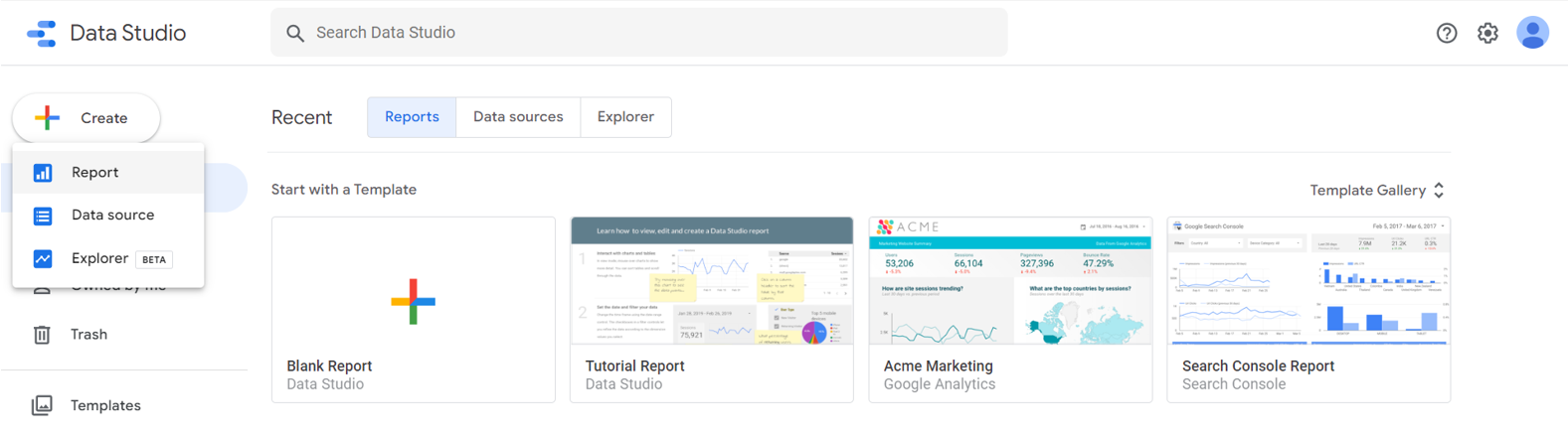Focus the Search Data Studio field
The width and height of the screenshot is (1568, 439).
pos(638,33)
